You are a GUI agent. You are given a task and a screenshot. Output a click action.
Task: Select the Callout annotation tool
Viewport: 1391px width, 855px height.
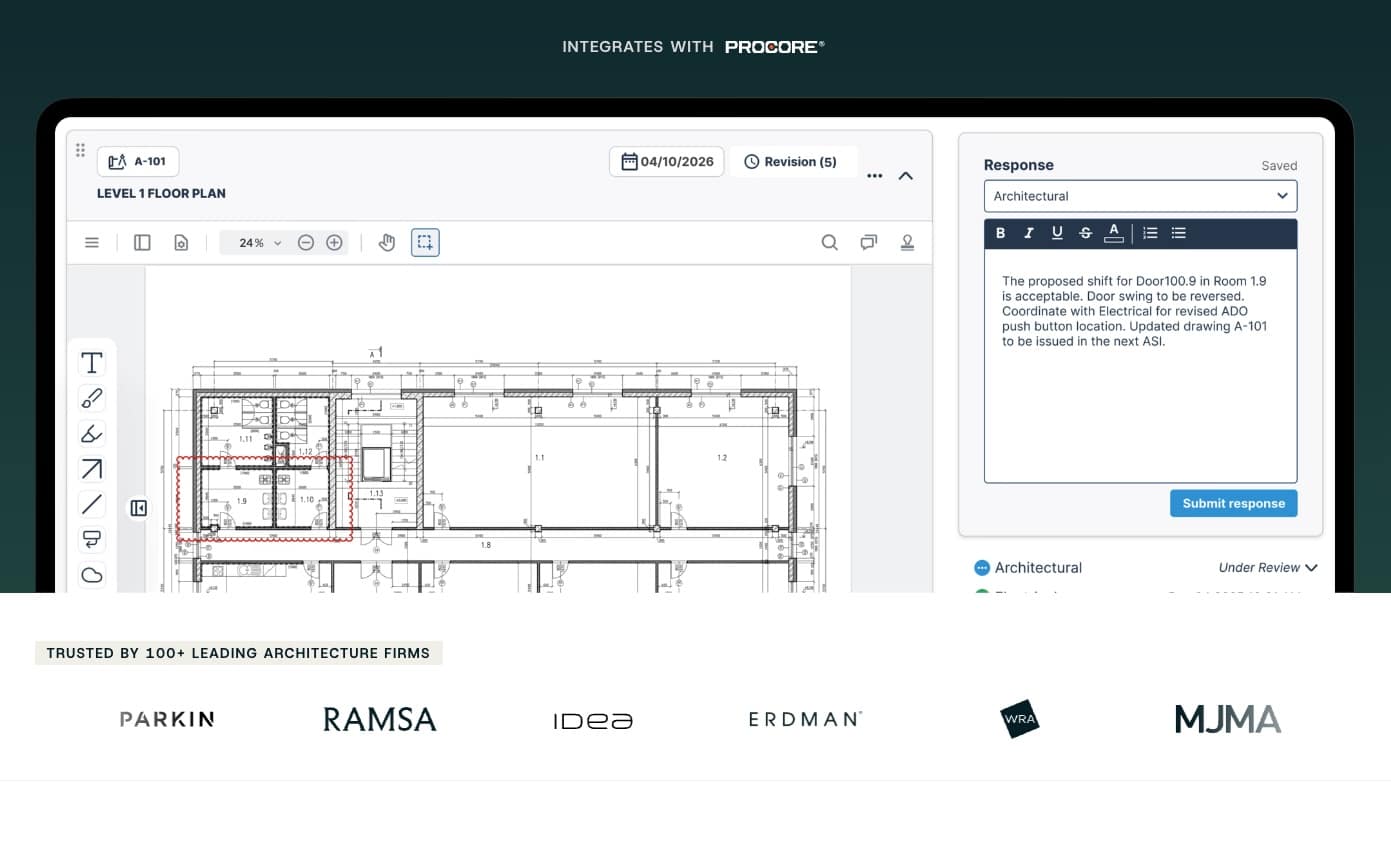(x=92, y=540)
